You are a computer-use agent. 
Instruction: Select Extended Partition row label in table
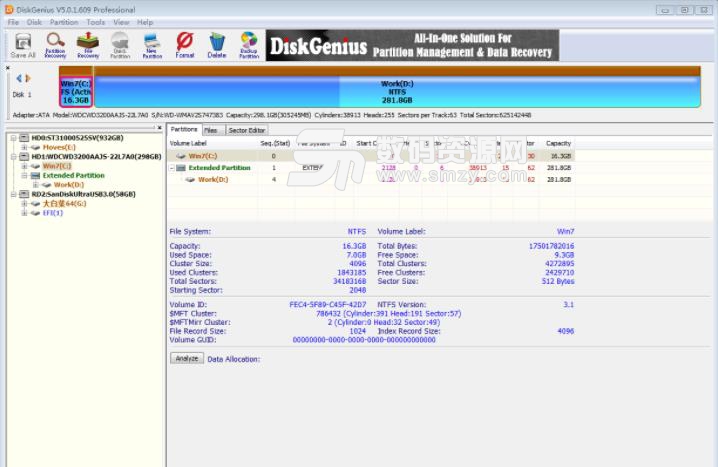pos(219,168)
